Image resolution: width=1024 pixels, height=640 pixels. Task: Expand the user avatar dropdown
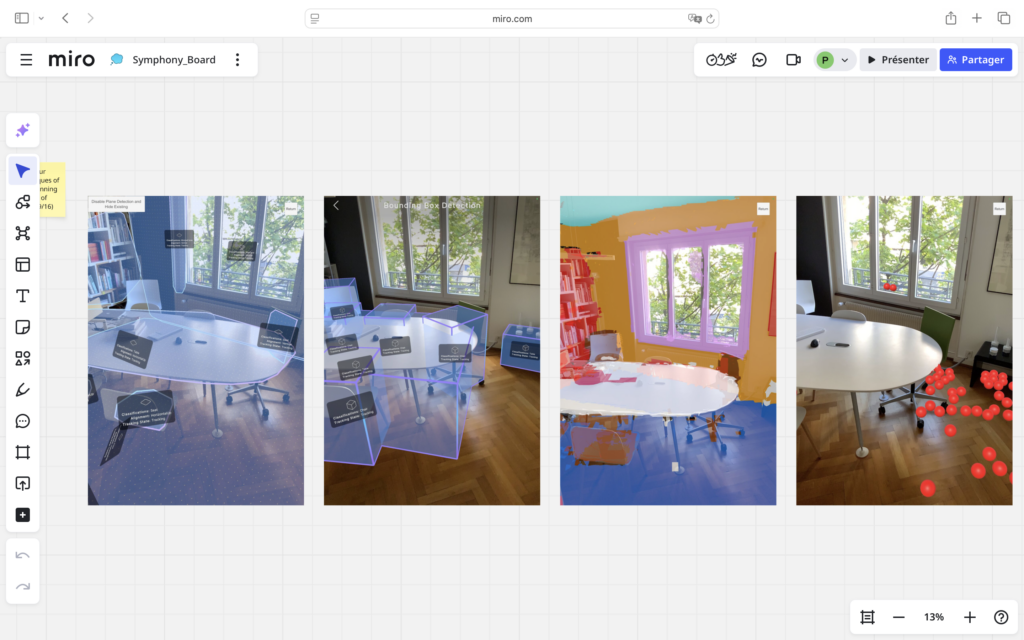835,60
